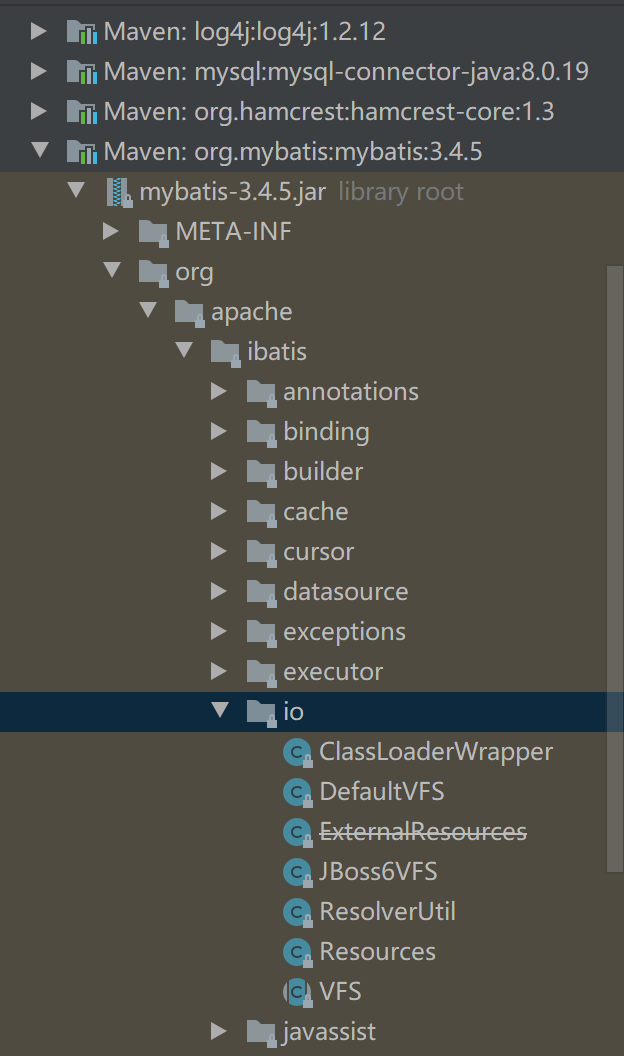Collapse the io package node
Screen dimensions: 624x1056
pyautogui.click(x=219, y=711)
